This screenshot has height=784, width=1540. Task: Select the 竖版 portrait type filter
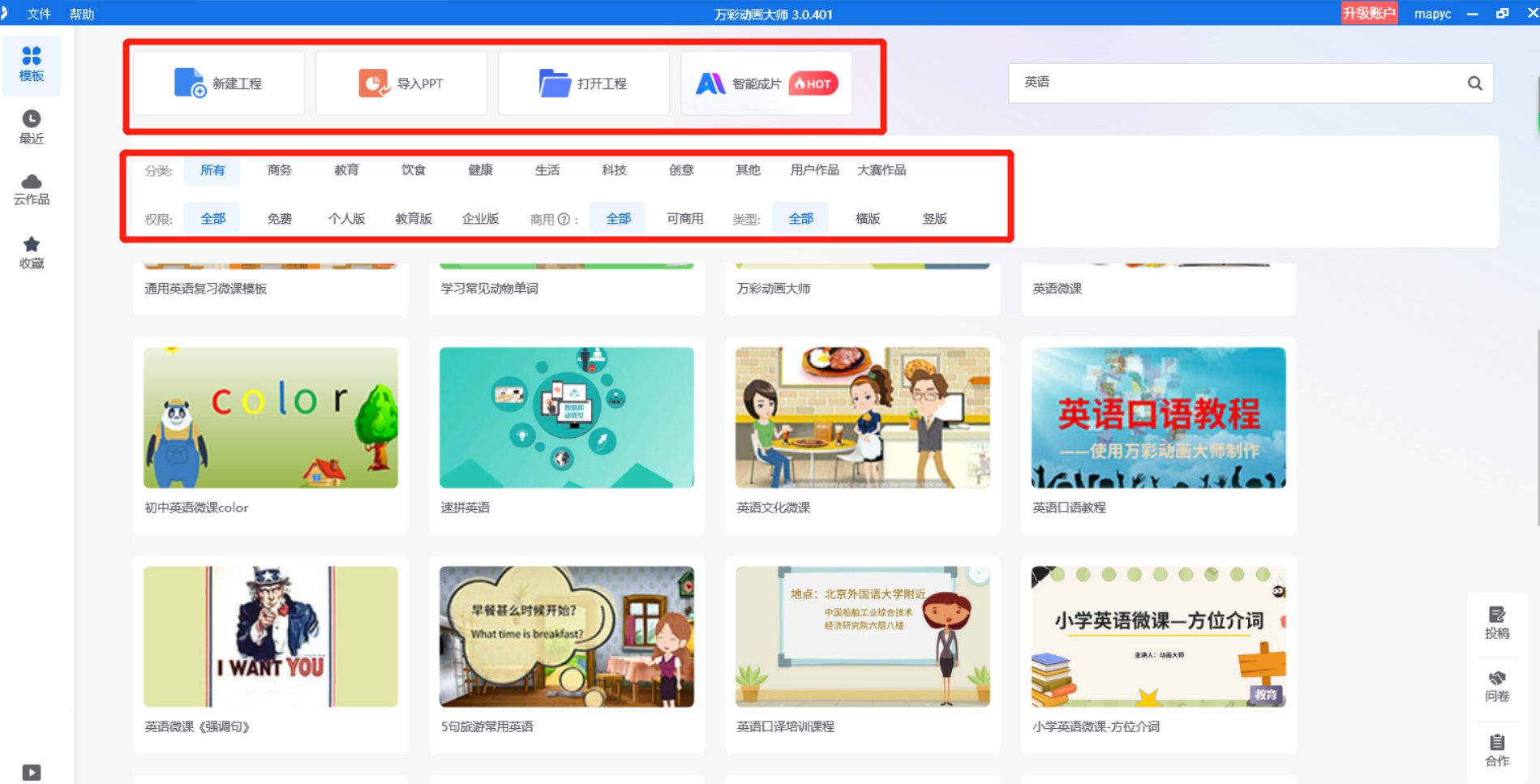click(x=934, y=219)
